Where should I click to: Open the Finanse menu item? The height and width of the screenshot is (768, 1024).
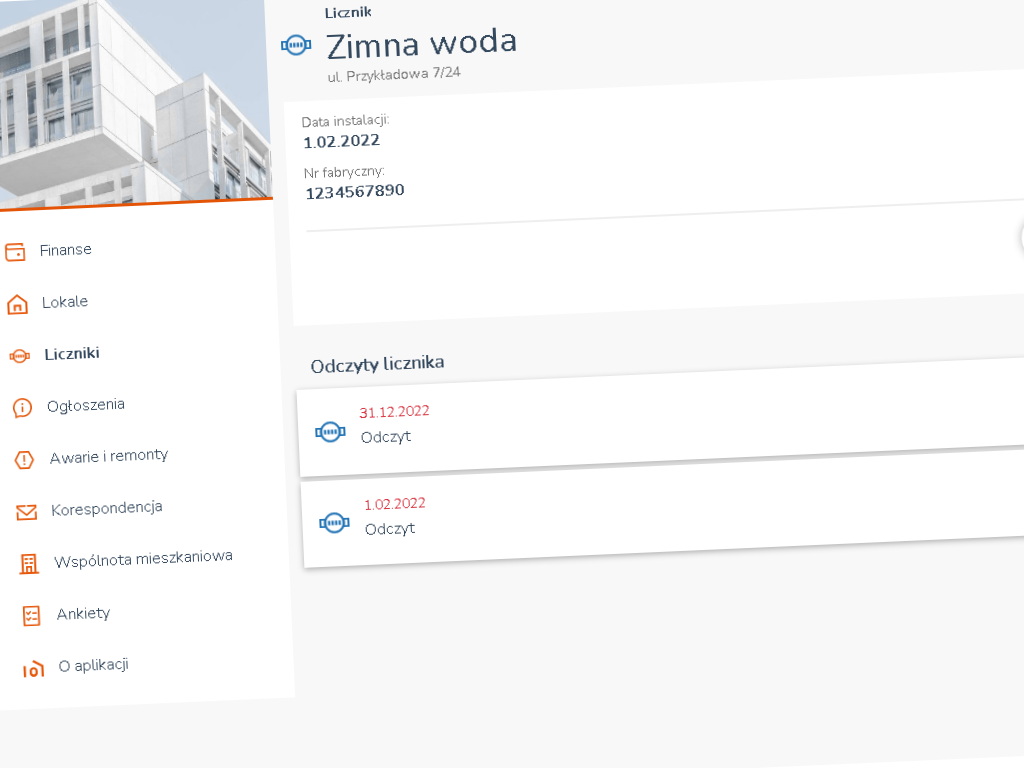(x=66, y=250)
